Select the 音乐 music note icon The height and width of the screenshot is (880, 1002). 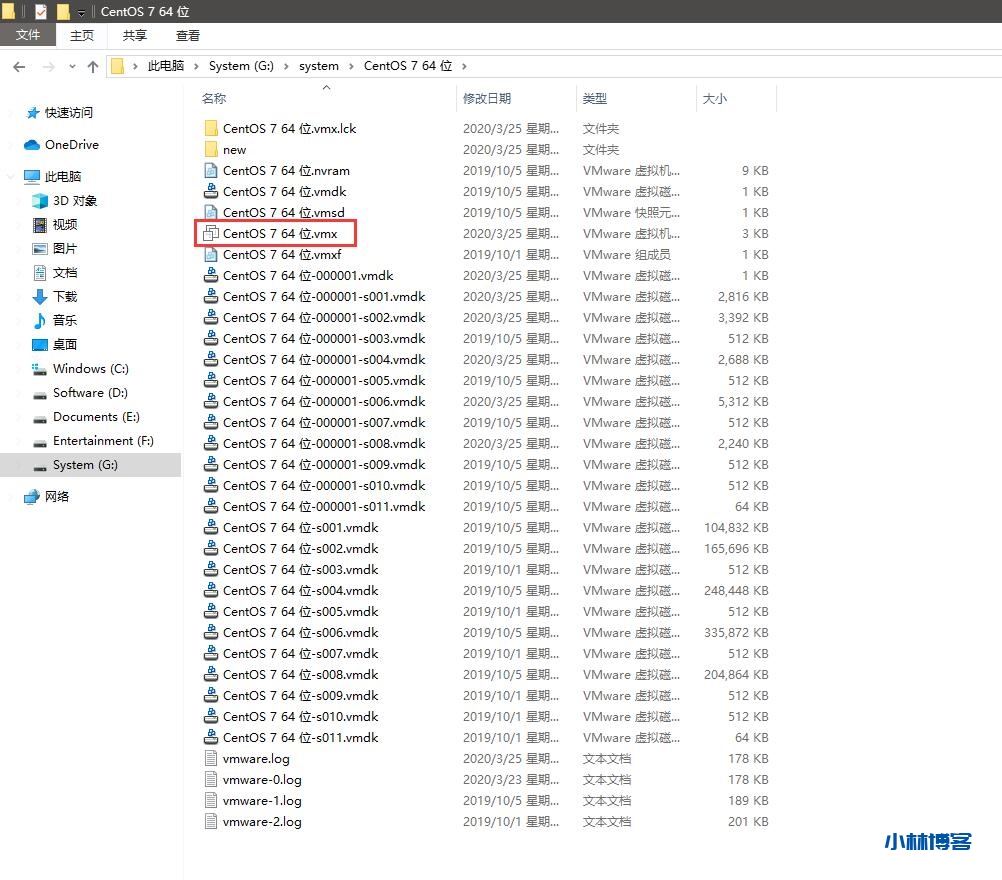(40, 321)
